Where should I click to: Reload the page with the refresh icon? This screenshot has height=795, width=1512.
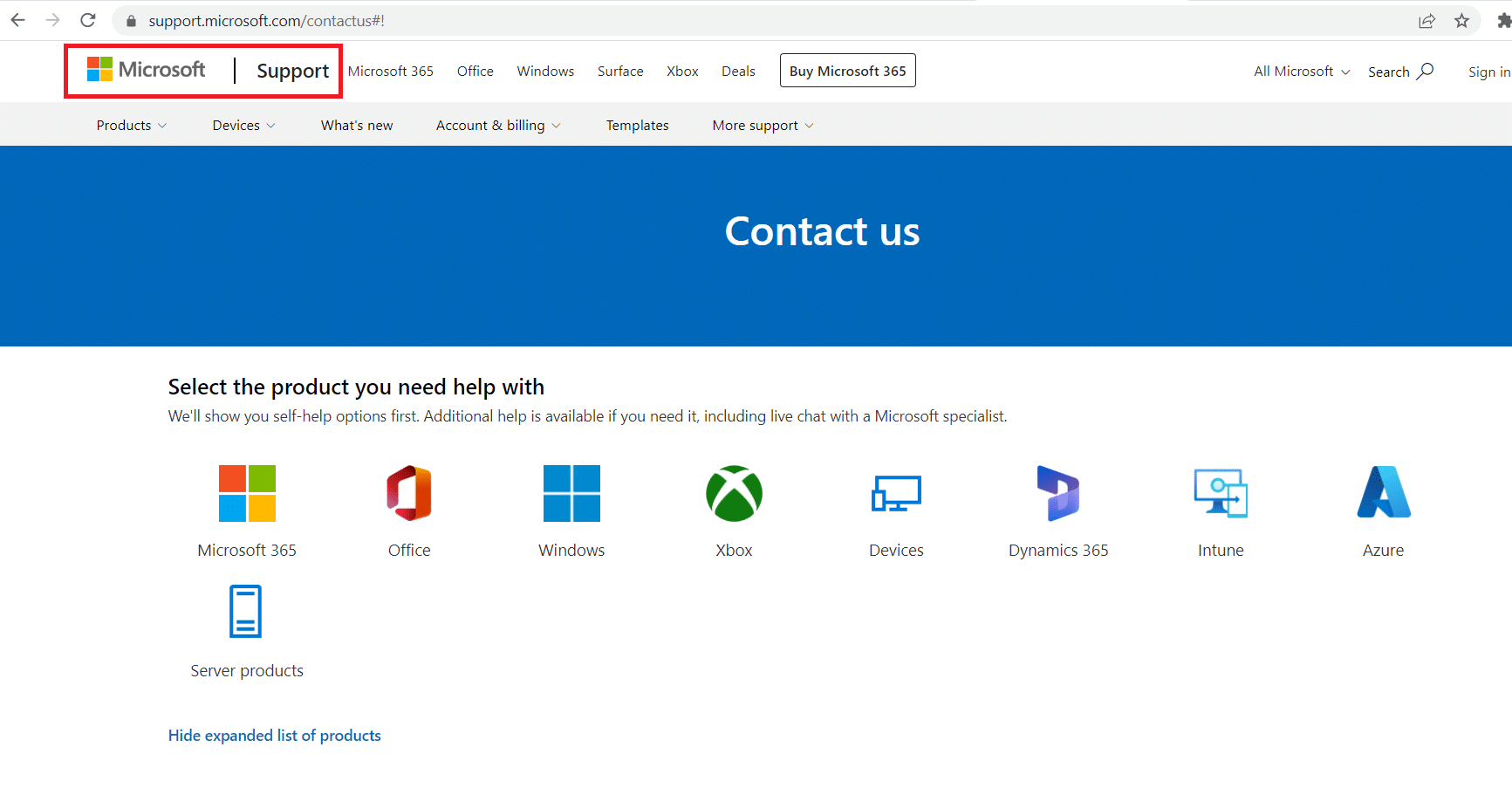pos(88,20)
